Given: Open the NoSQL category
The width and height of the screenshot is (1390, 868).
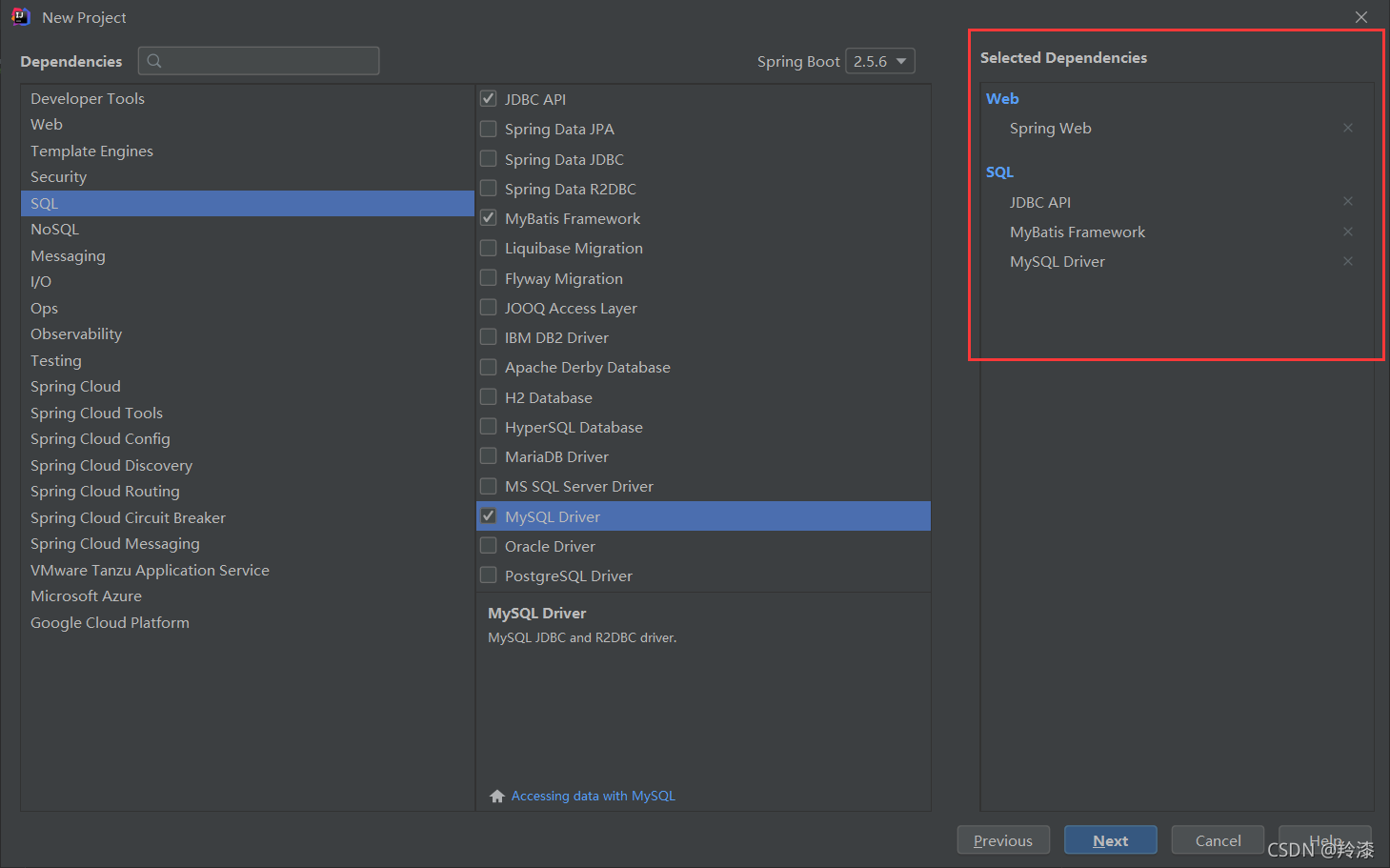Looking at the screenshot, I should point(248,230).
